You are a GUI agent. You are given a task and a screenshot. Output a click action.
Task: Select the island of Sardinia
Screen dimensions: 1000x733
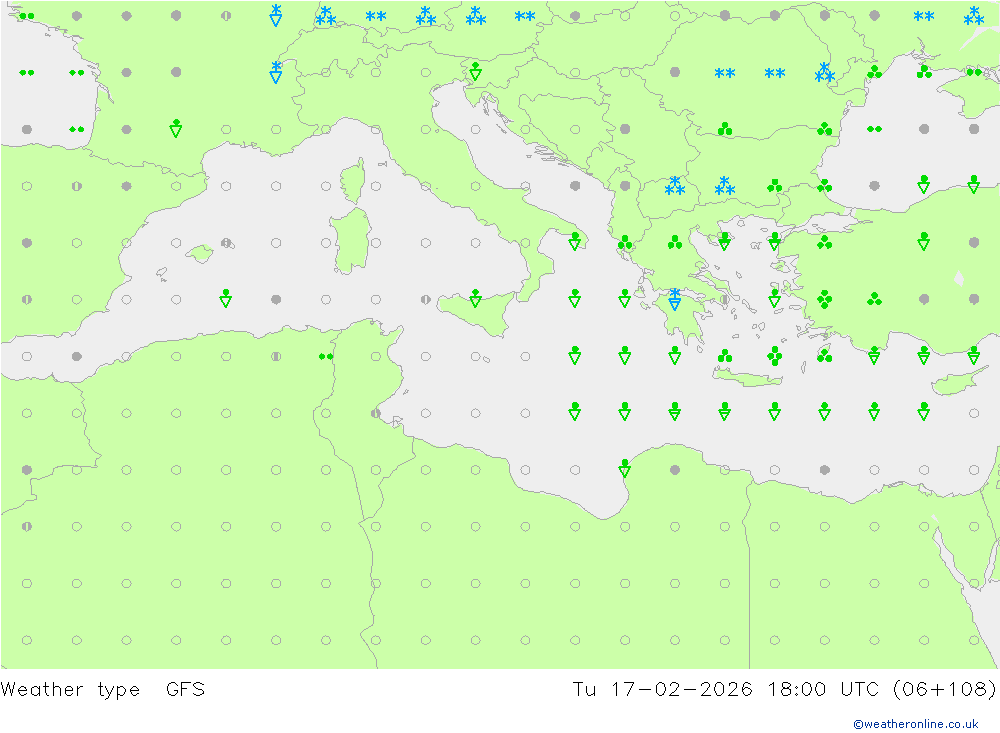pos(351,242)
